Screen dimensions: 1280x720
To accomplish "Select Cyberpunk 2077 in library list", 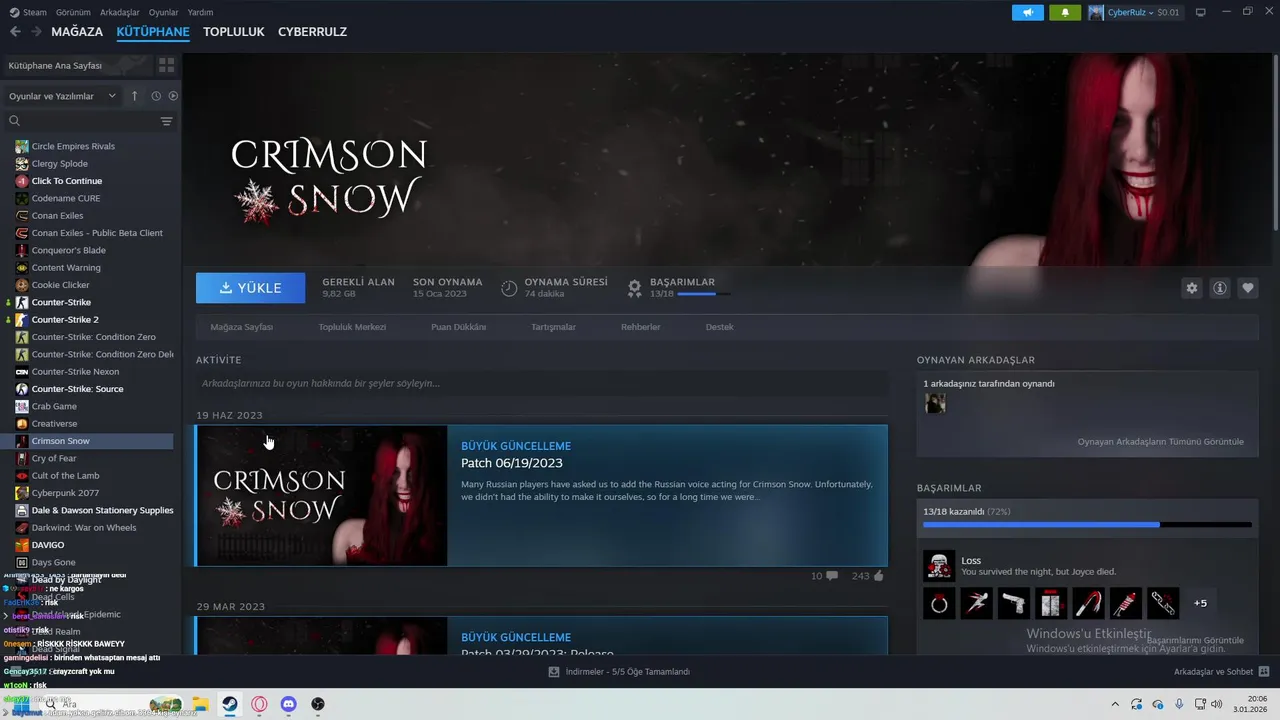I will [65, 493].
